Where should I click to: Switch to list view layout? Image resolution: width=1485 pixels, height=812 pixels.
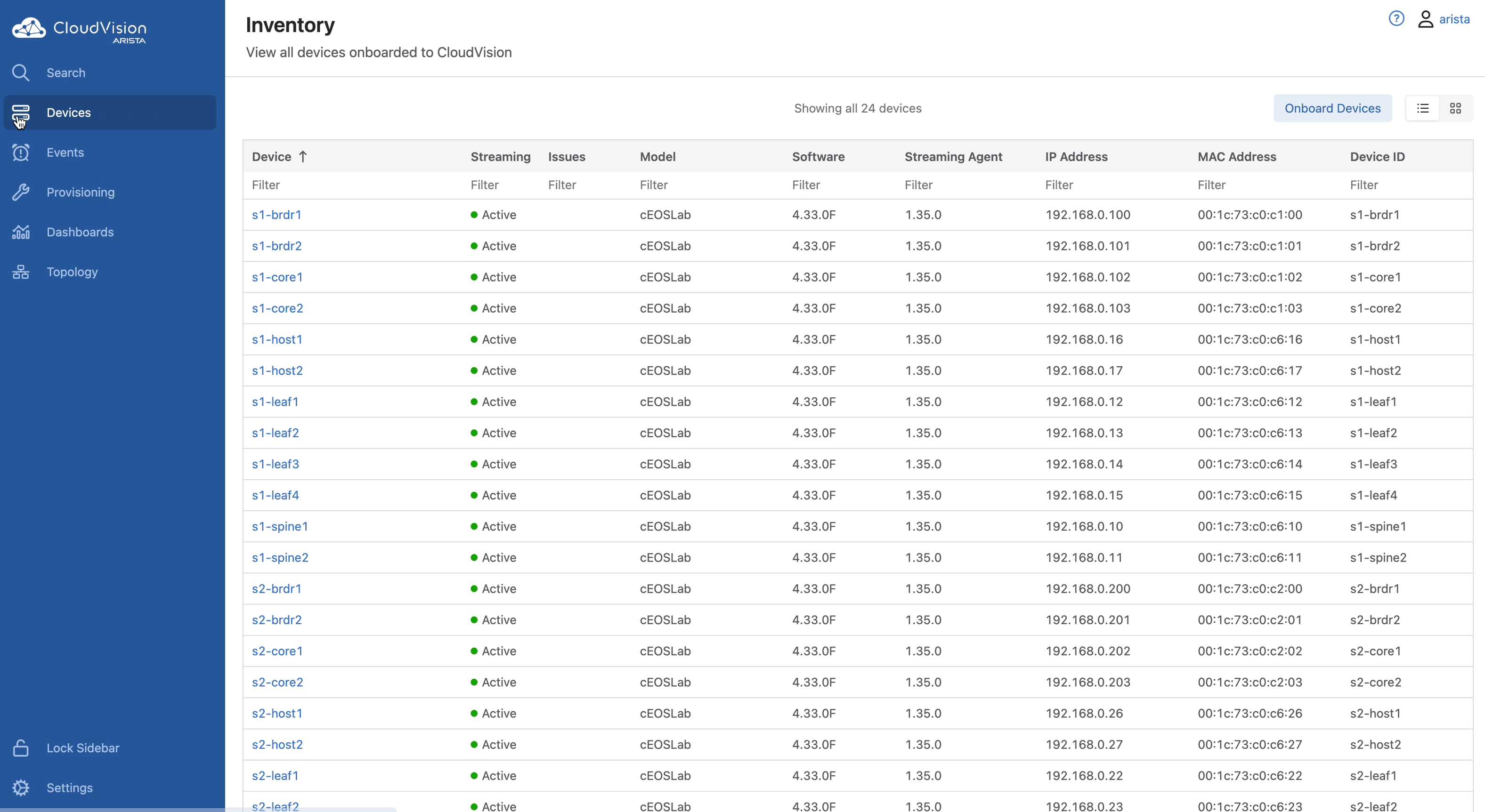[1422, 108]
